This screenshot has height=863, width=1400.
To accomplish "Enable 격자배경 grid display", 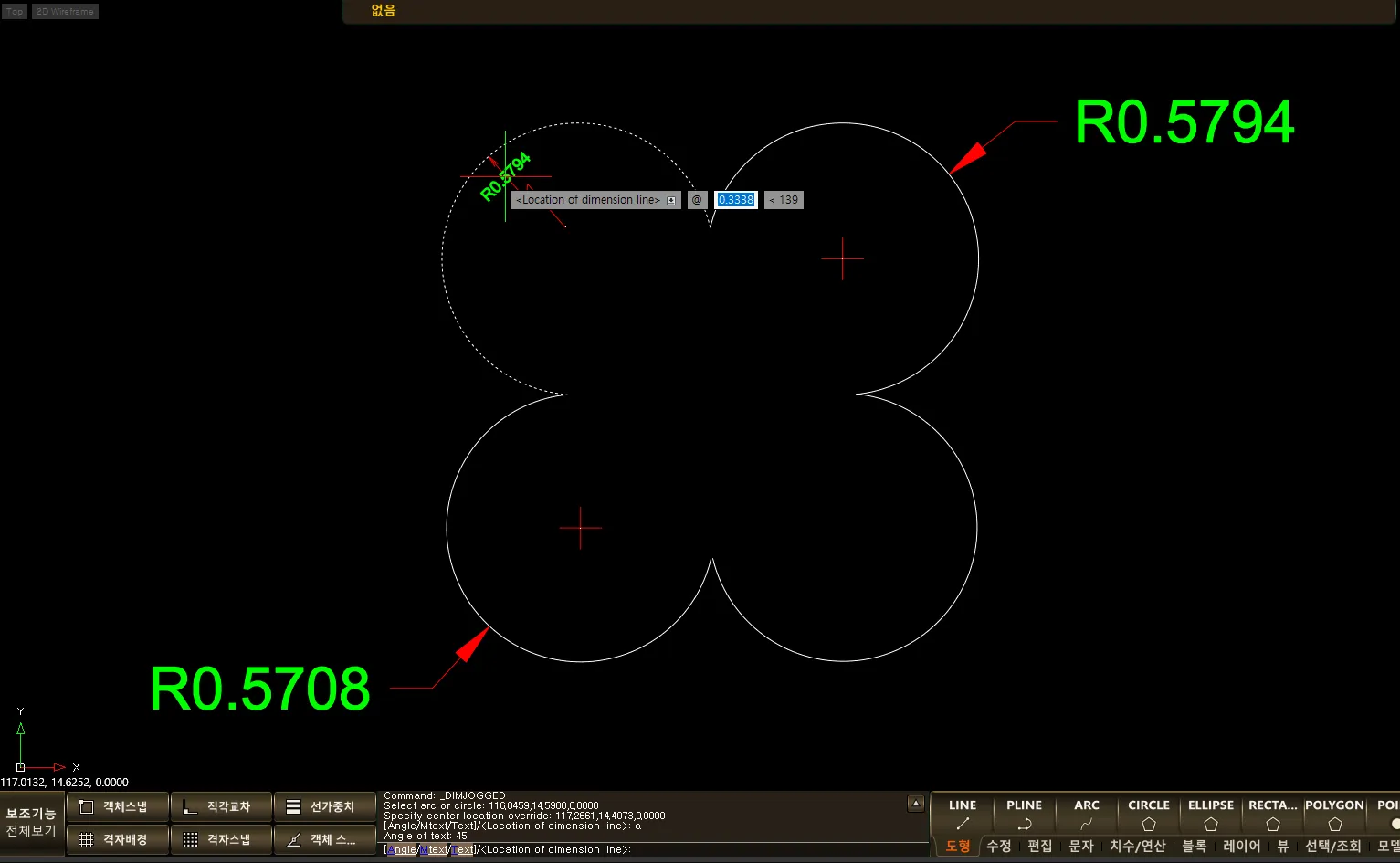I will click(118, 839).
